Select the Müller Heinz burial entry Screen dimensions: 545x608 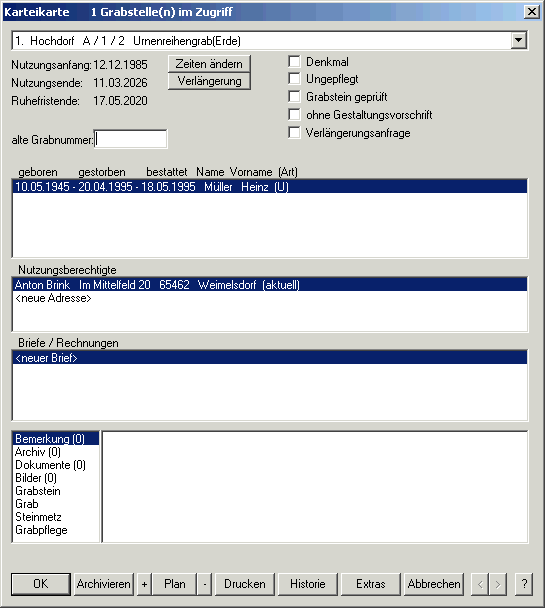(269, 187)
